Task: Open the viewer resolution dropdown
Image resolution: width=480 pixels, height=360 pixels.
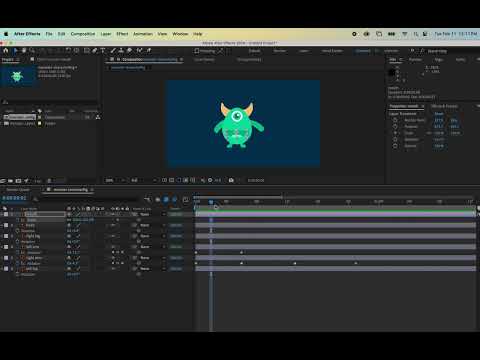Action: point(143,180)
